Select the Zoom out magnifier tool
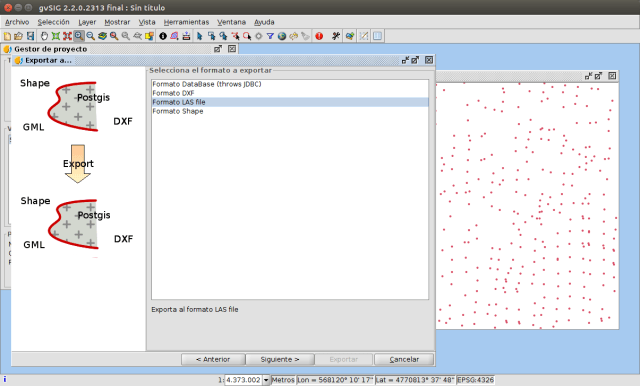This screenshot has height=386, width=640. (91, 36)
